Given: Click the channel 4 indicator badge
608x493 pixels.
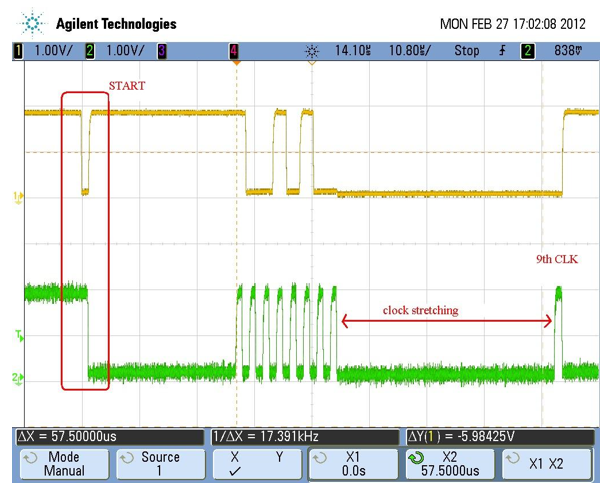Looking at the screenshot, I should (234, 51).
